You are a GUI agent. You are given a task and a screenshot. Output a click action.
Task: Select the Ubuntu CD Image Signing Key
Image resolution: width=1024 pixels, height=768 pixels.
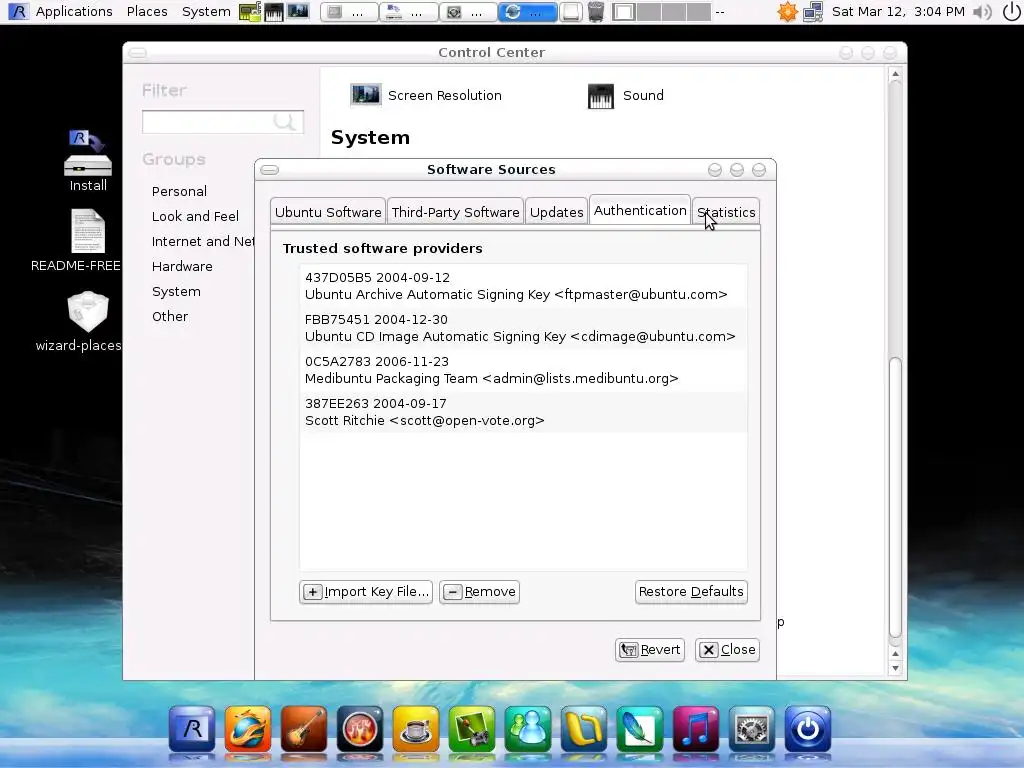(523, 328)
